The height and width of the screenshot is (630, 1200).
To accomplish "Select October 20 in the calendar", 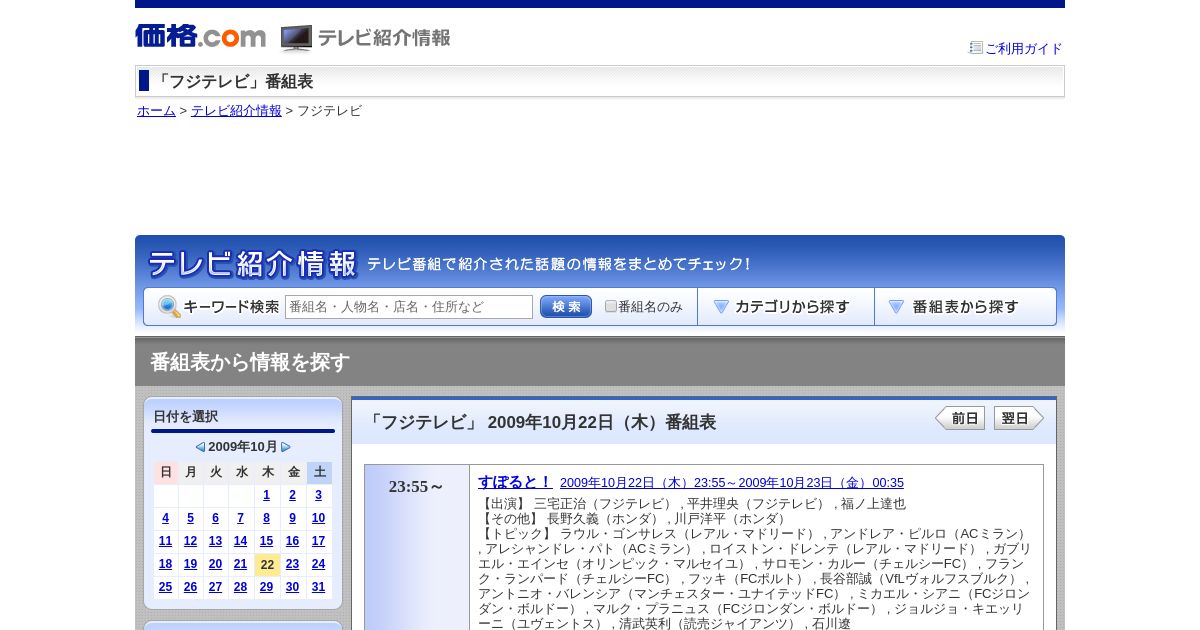I will 216,564.
